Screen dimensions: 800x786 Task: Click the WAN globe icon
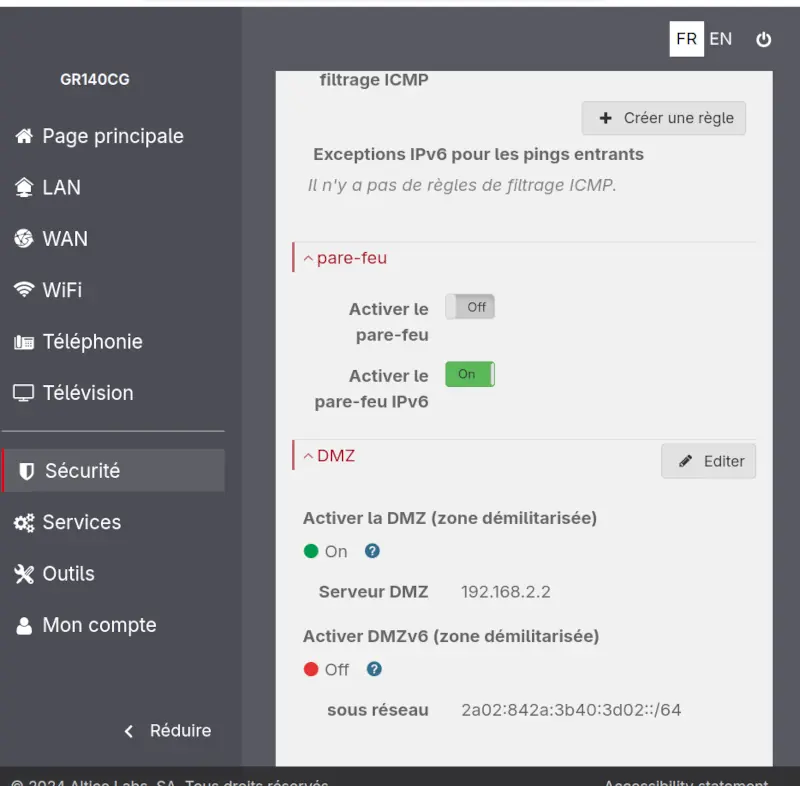tap(24, 239)
